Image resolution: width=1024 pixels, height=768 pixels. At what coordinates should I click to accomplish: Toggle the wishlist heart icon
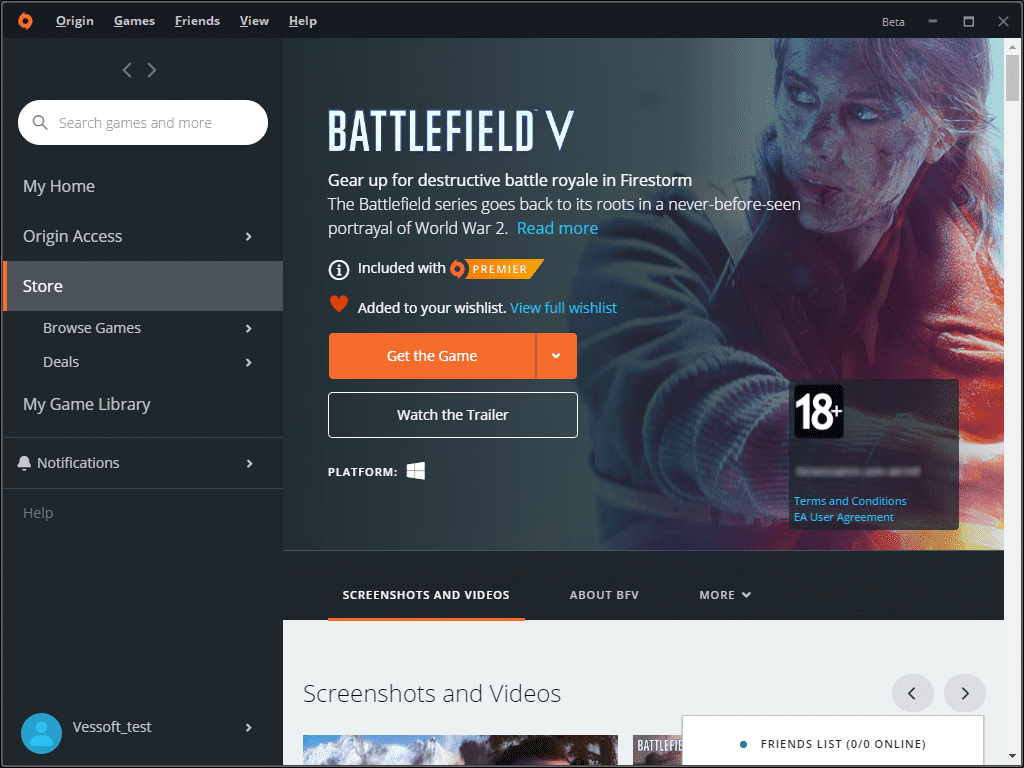338,304
